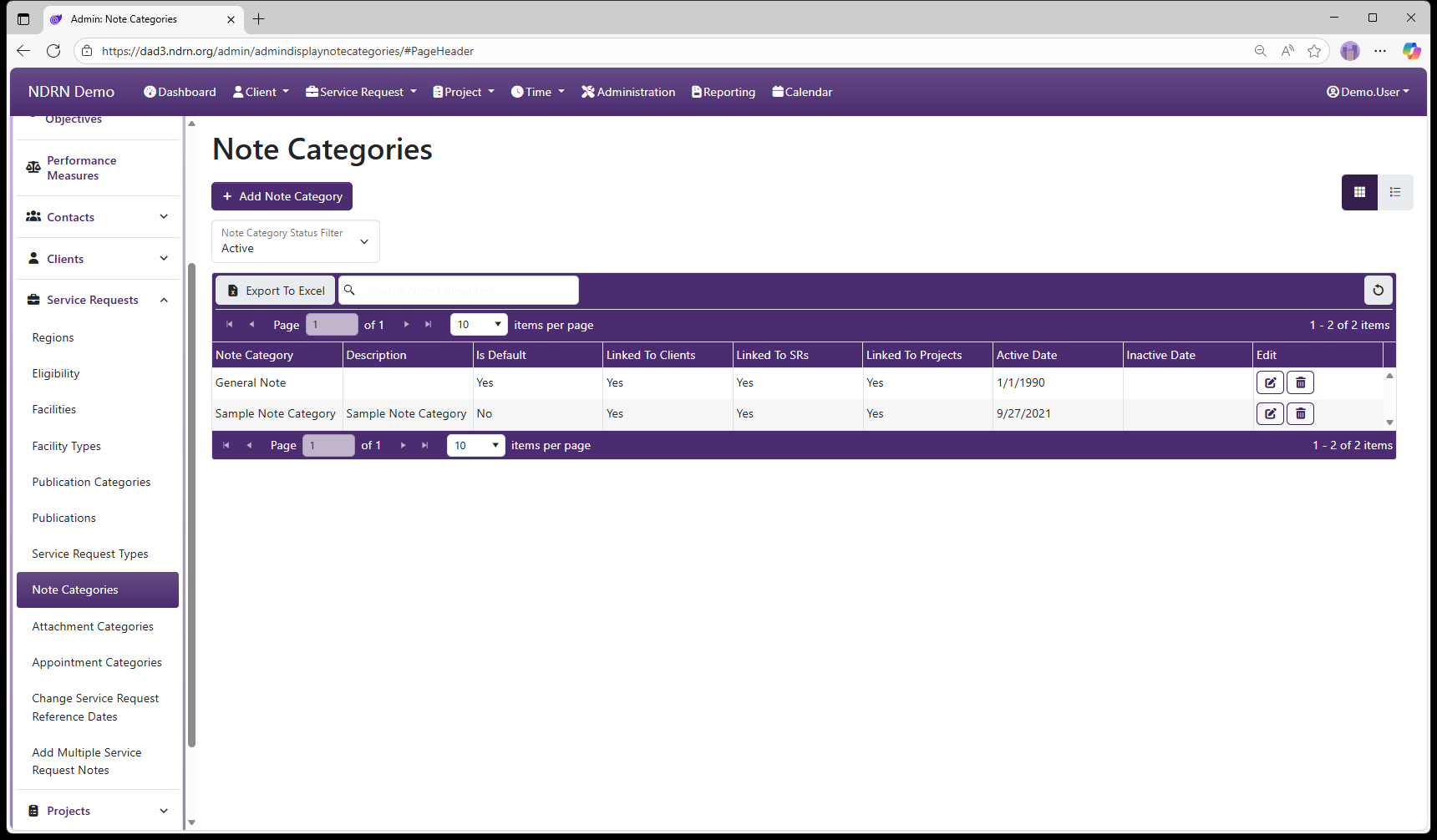Open Read Aloud in browser
This screenshot has width=1437, height=840.
[1287, 51]
